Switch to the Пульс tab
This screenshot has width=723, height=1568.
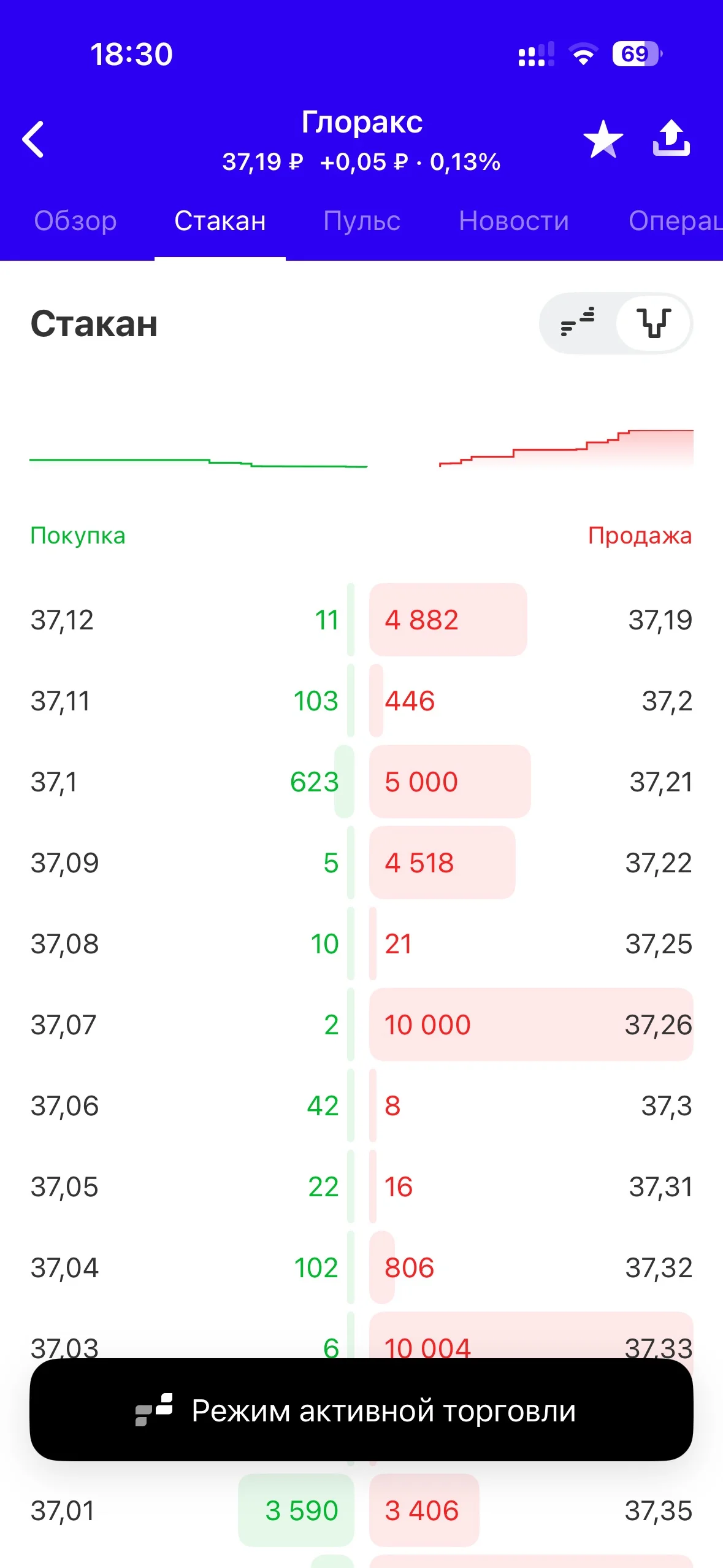362,221
